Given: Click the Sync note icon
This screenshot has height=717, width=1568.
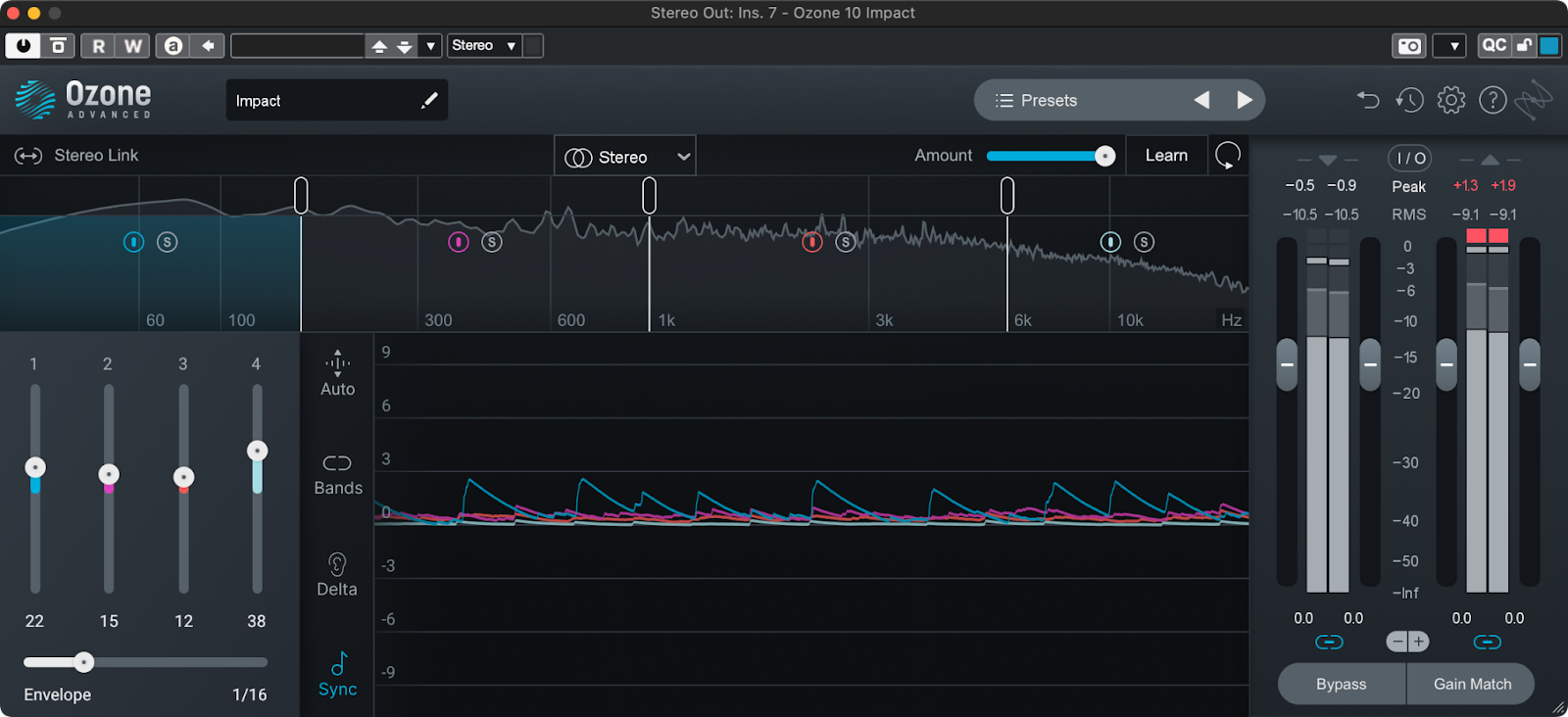Looking at the screenshot, I should point(338,664).
